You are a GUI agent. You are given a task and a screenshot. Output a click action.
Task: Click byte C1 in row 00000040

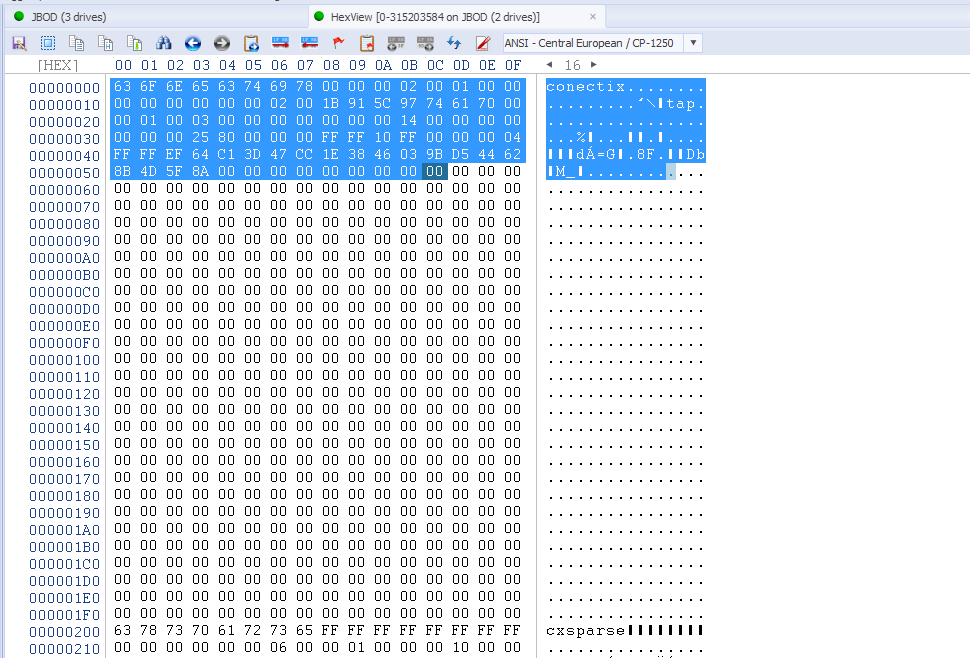coord(227,154)
